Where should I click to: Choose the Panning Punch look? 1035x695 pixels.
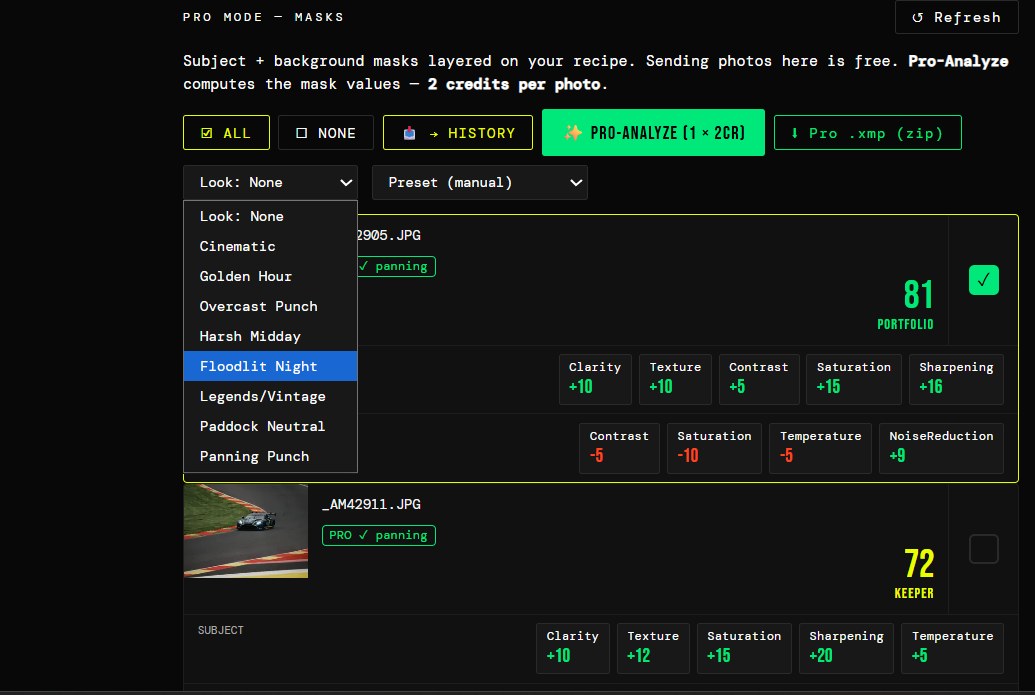pos(271,457)
